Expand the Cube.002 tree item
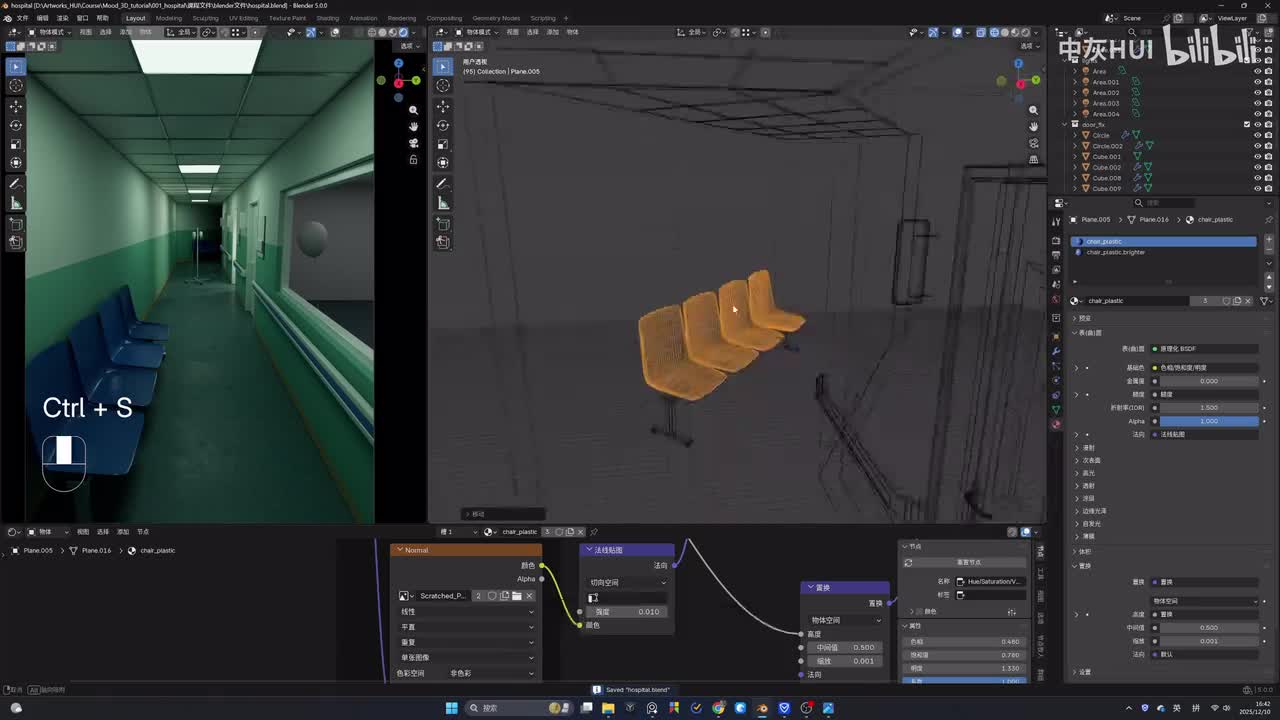Viewport: 1280px width, 720px height. coord(1075,167)
